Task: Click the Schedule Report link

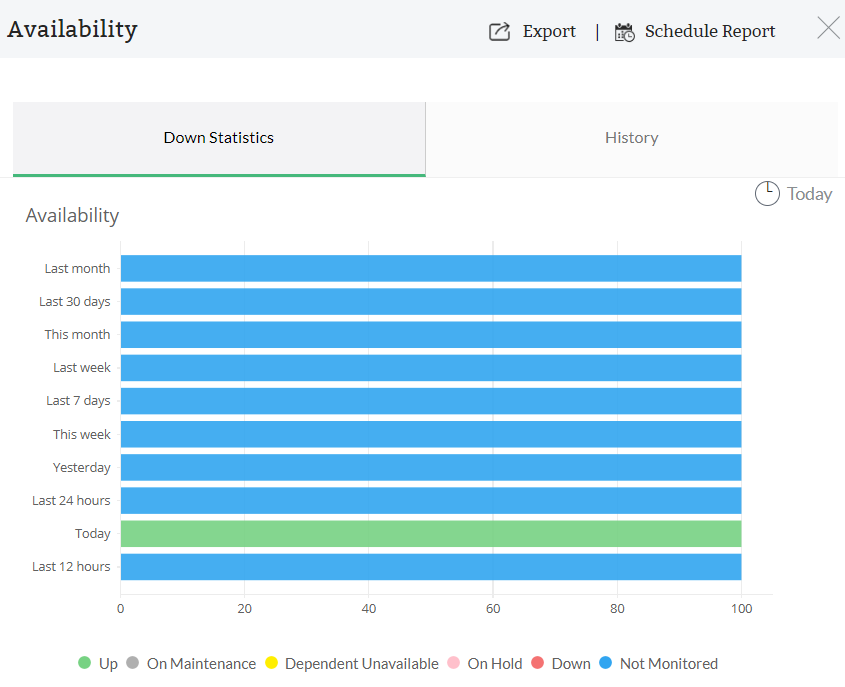Action: click(710, 31)
